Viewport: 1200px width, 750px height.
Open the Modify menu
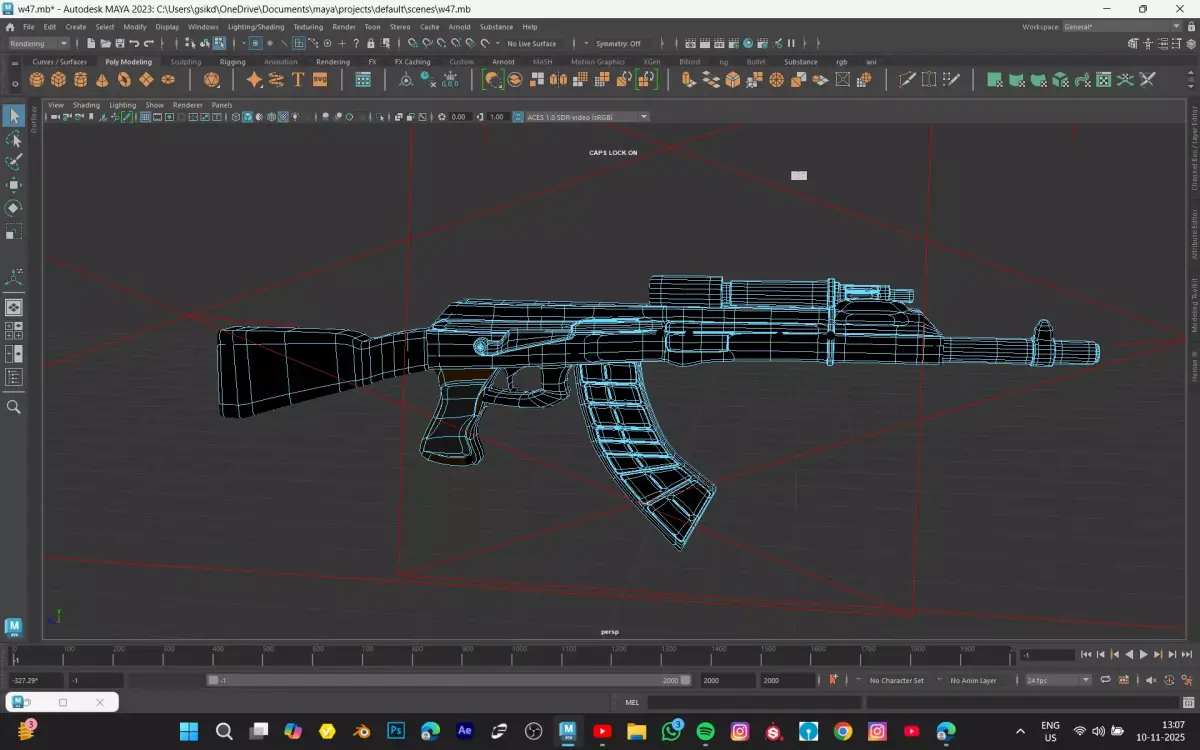[x=135, y=27]
